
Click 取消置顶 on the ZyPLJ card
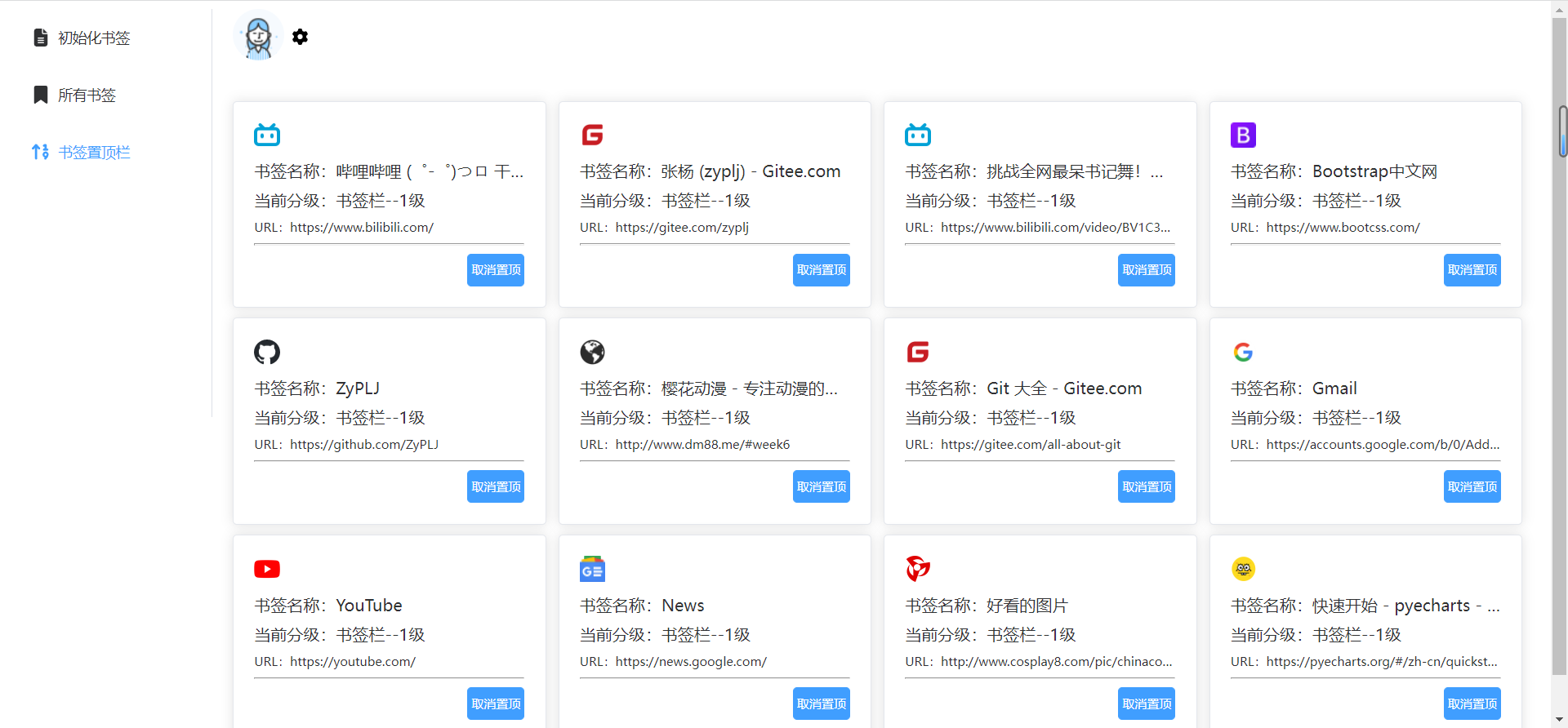[x=496, y=487]
